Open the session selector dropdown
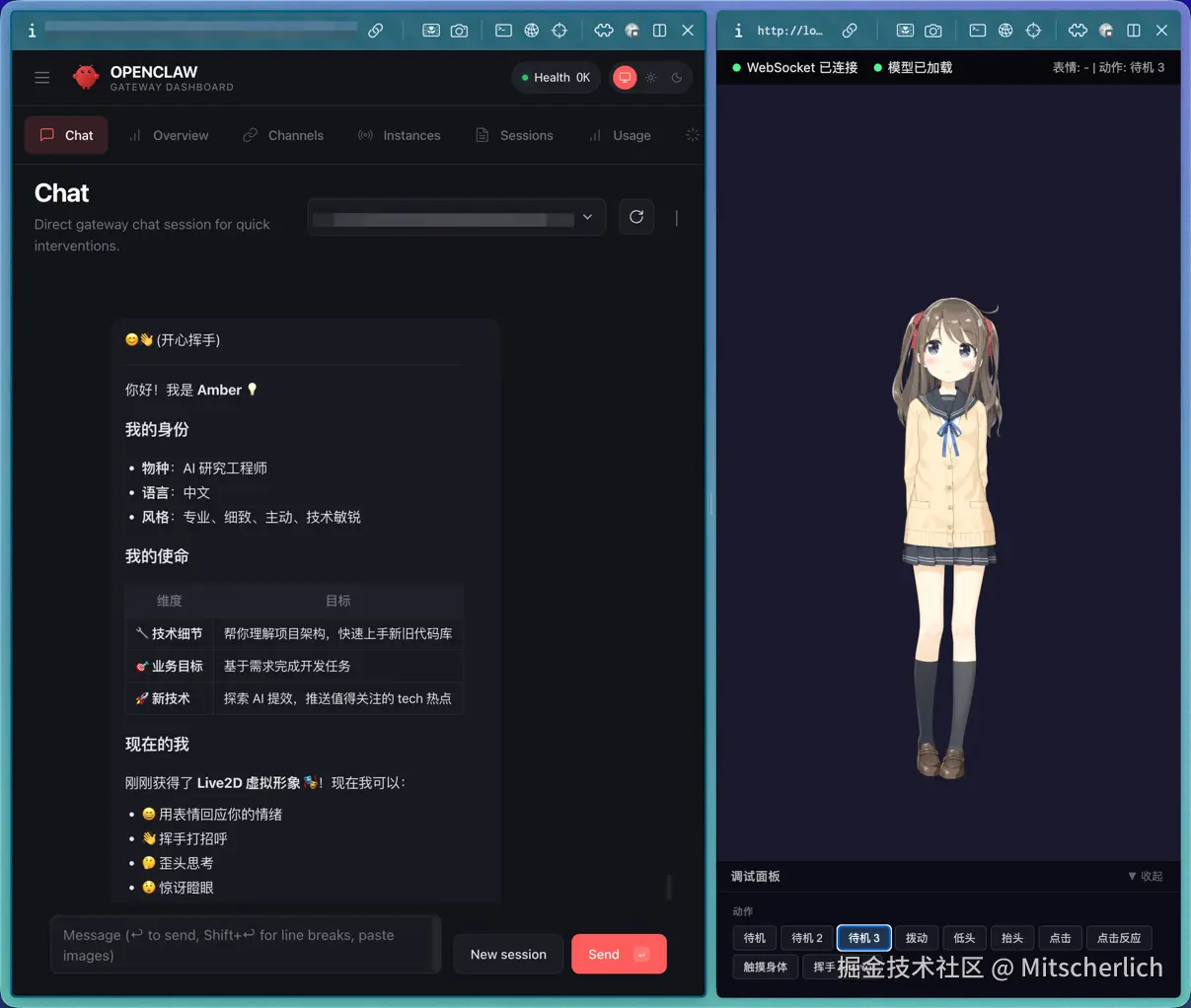Image resolution: width=1191 pixels, height=1008 pixels. click(x=455, y=216)
